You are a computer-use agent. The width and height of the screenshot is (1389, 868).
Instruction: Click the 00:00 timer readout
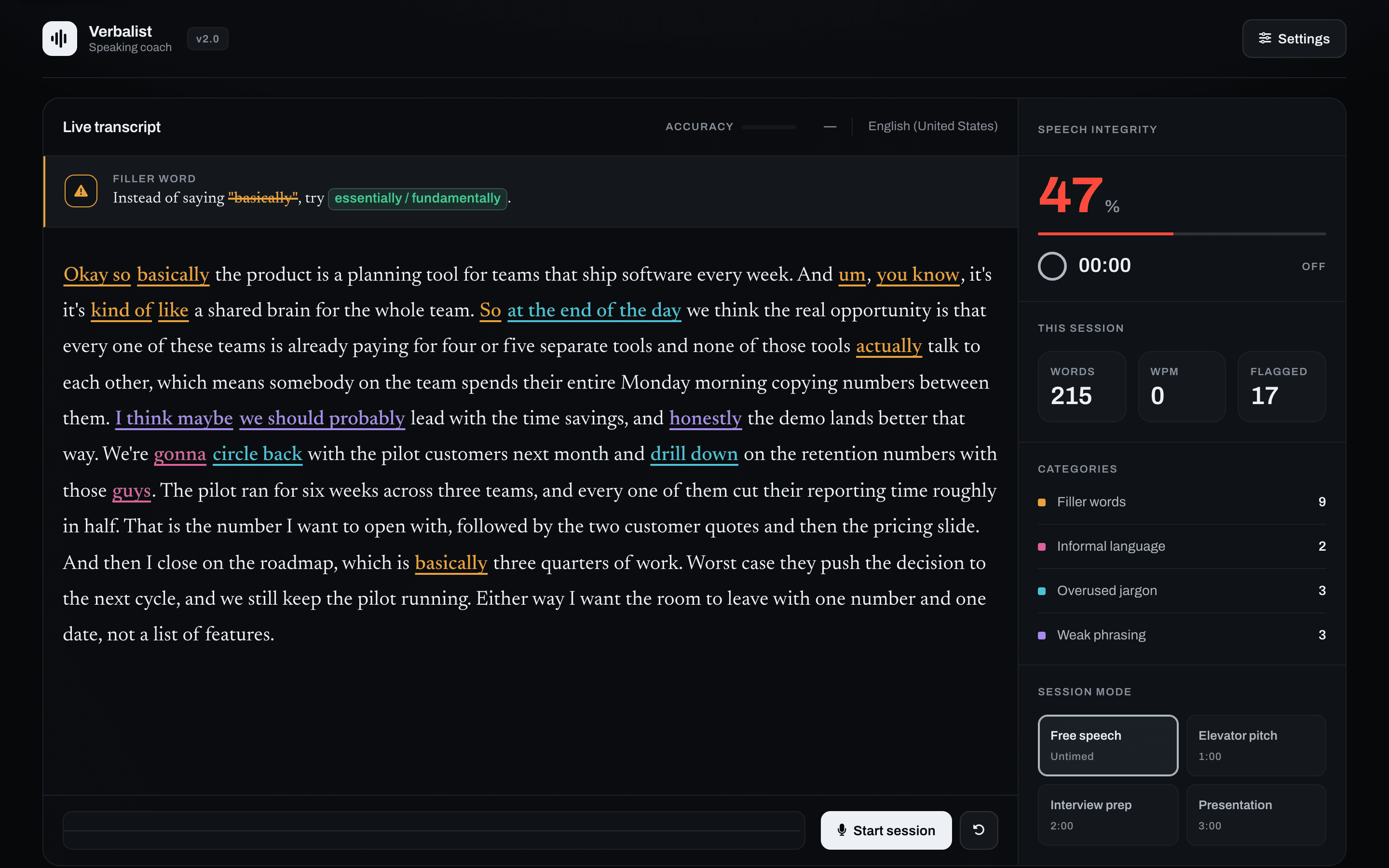pyautogui.click(x=1104, y=266)
